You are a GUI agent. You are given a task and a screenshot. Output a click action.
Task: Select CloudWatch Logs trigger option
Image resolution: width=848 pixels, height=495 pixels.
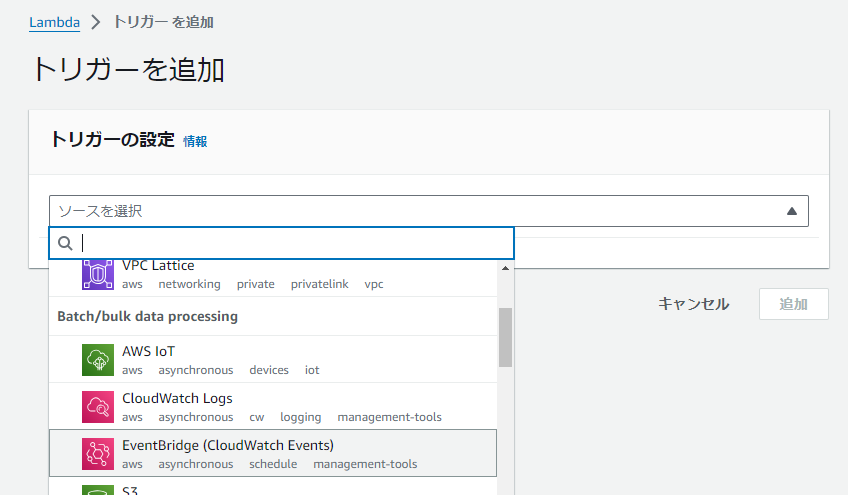pos(273,407)
